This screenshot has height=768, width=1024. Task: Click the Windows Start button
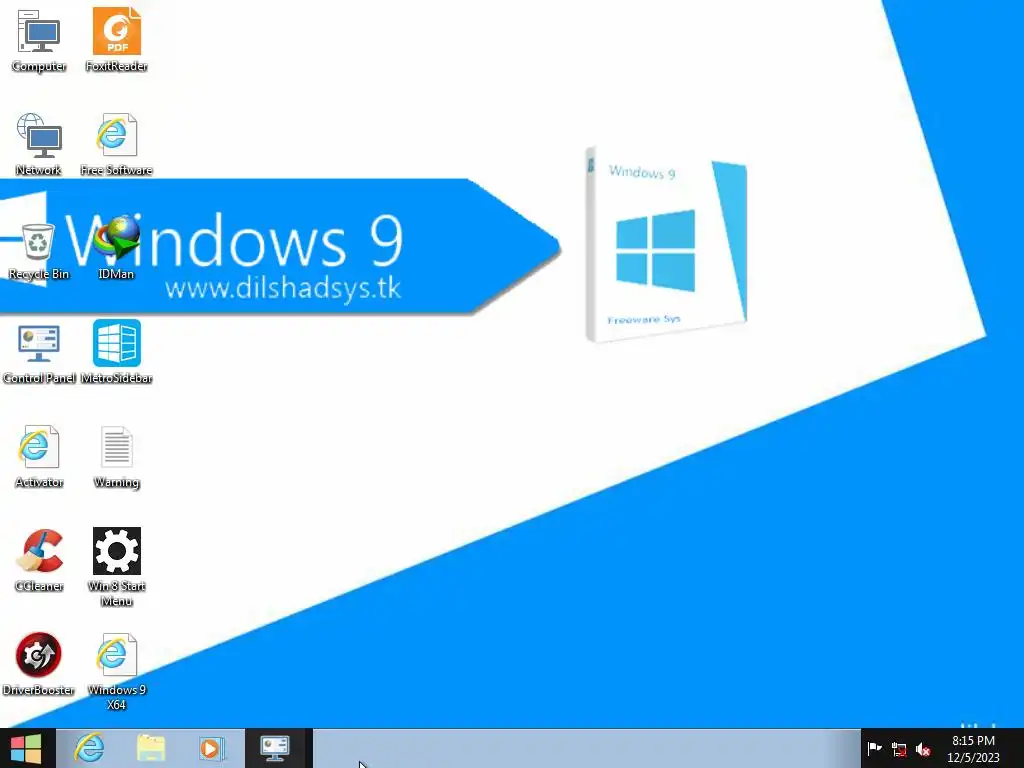[26, 748]
